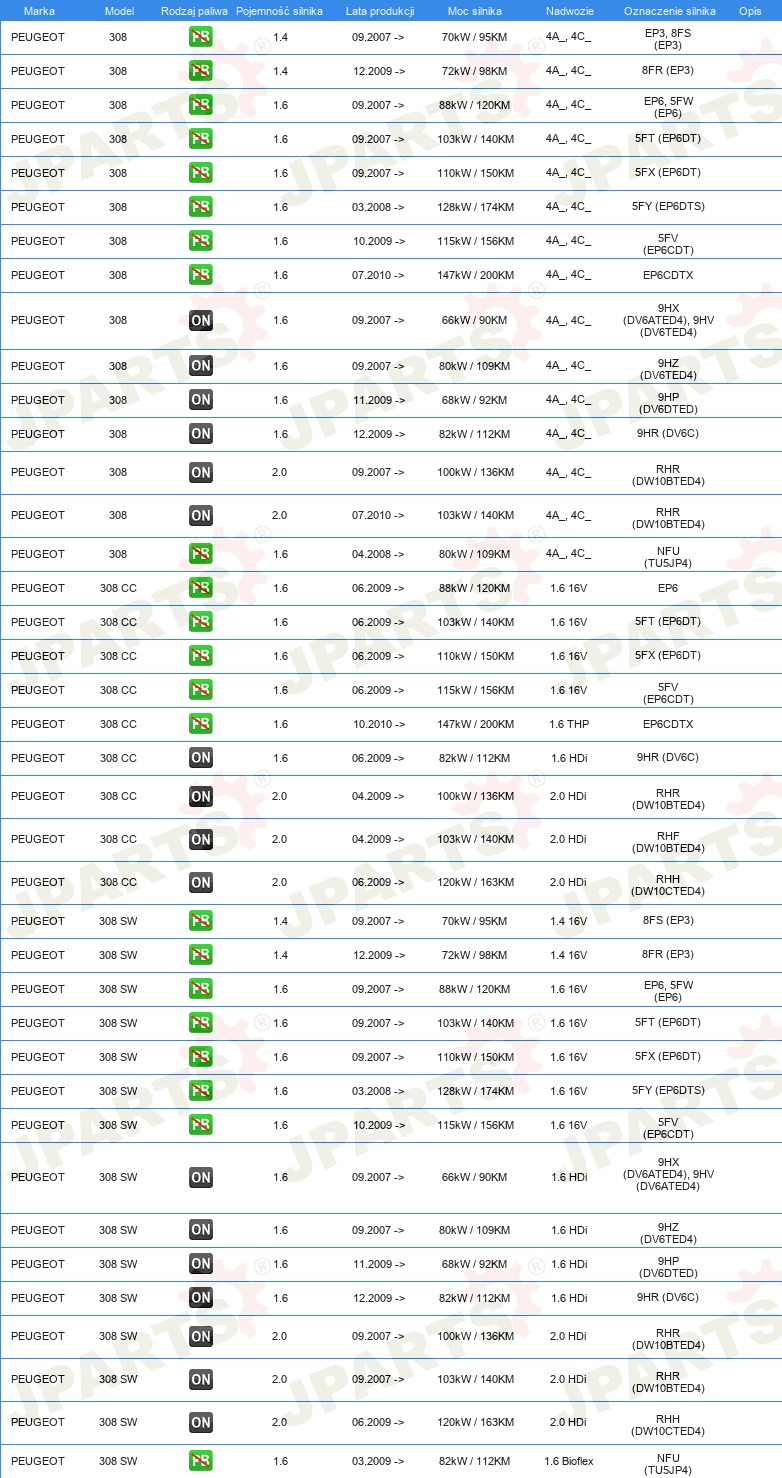Click PB fuel icon in 4A_, 4C_ 70kW / 95KM row
Screen dimensions: 782x1478
pyautogui.click(x=200, y=39)
